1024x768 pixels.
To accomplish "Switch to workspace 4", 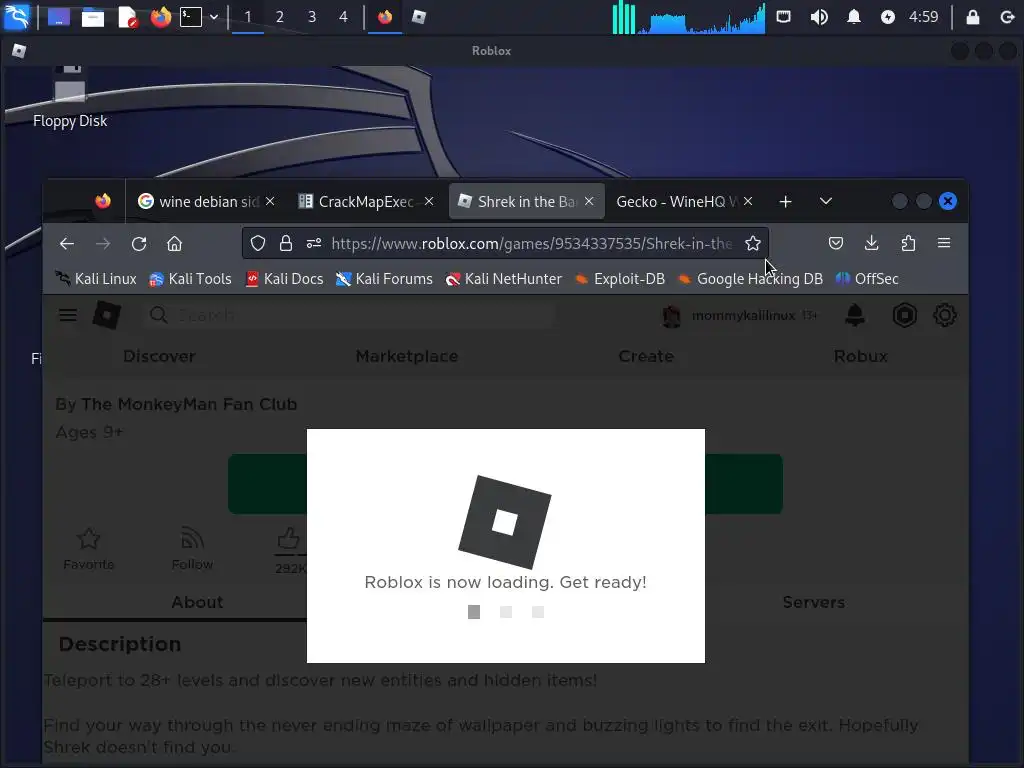I will (344, 17).
